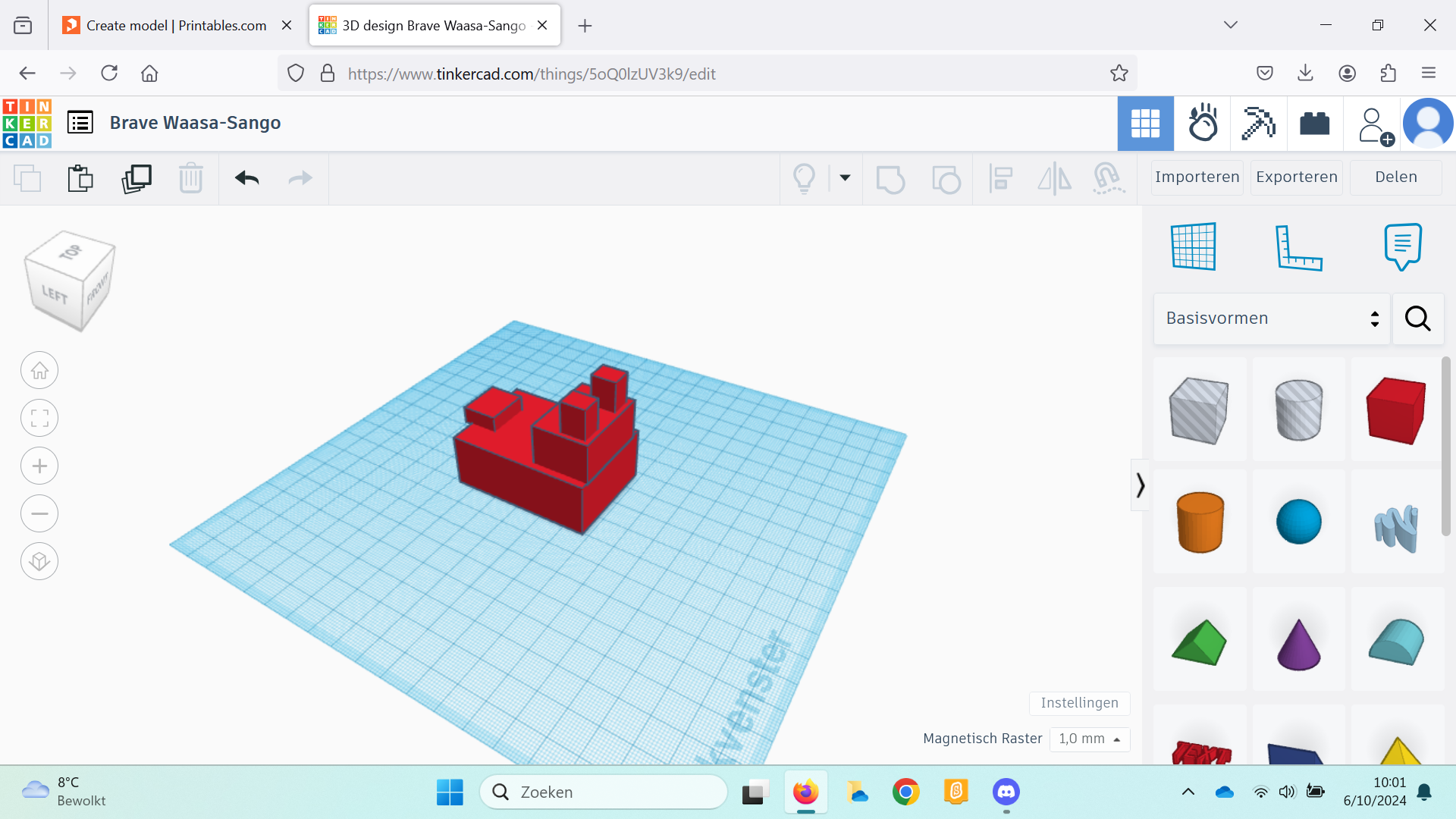Select the Ruler tool
The image size is (1456, 819).
pos(1300,246)
